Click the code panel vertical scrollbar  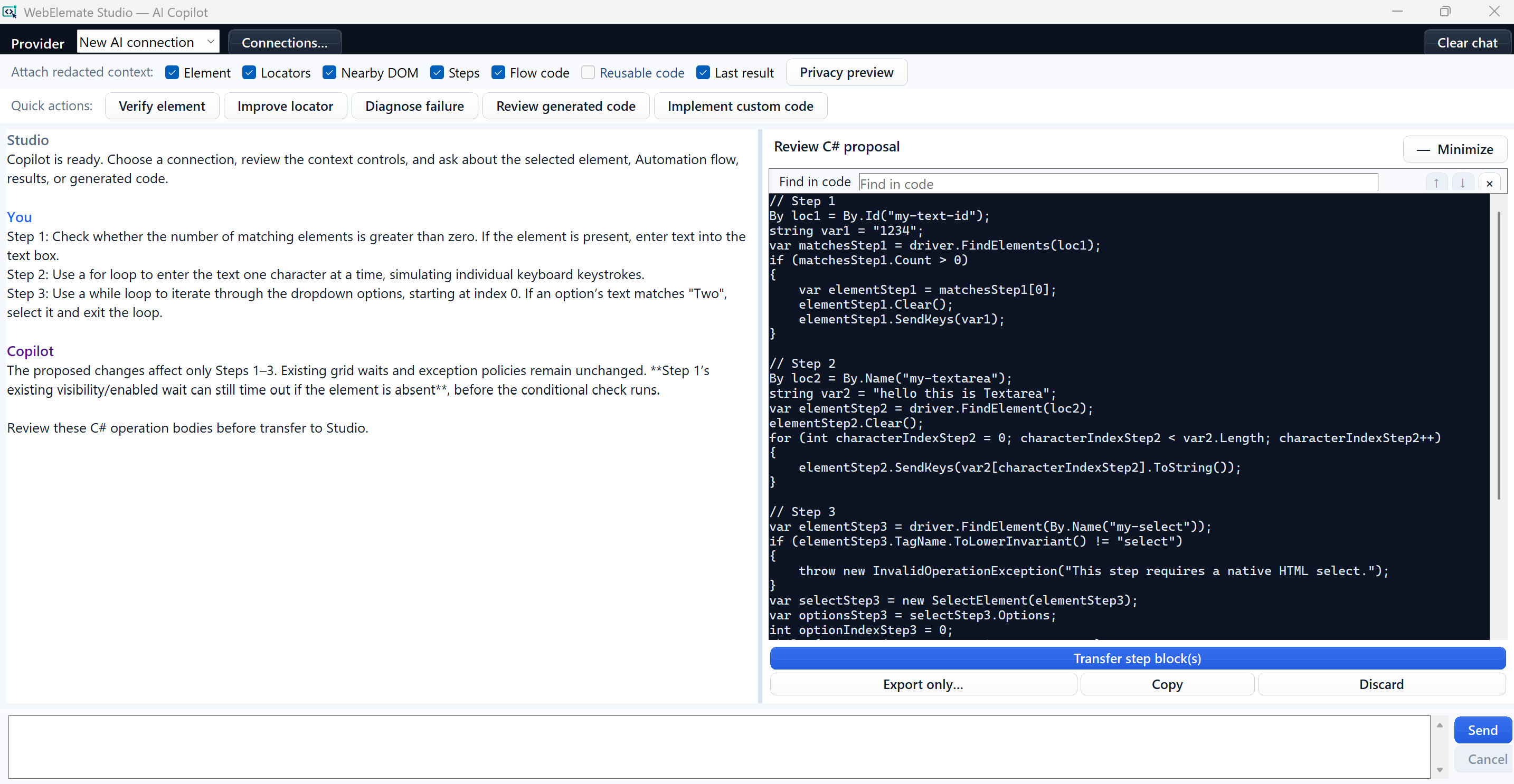(1498, 356)
